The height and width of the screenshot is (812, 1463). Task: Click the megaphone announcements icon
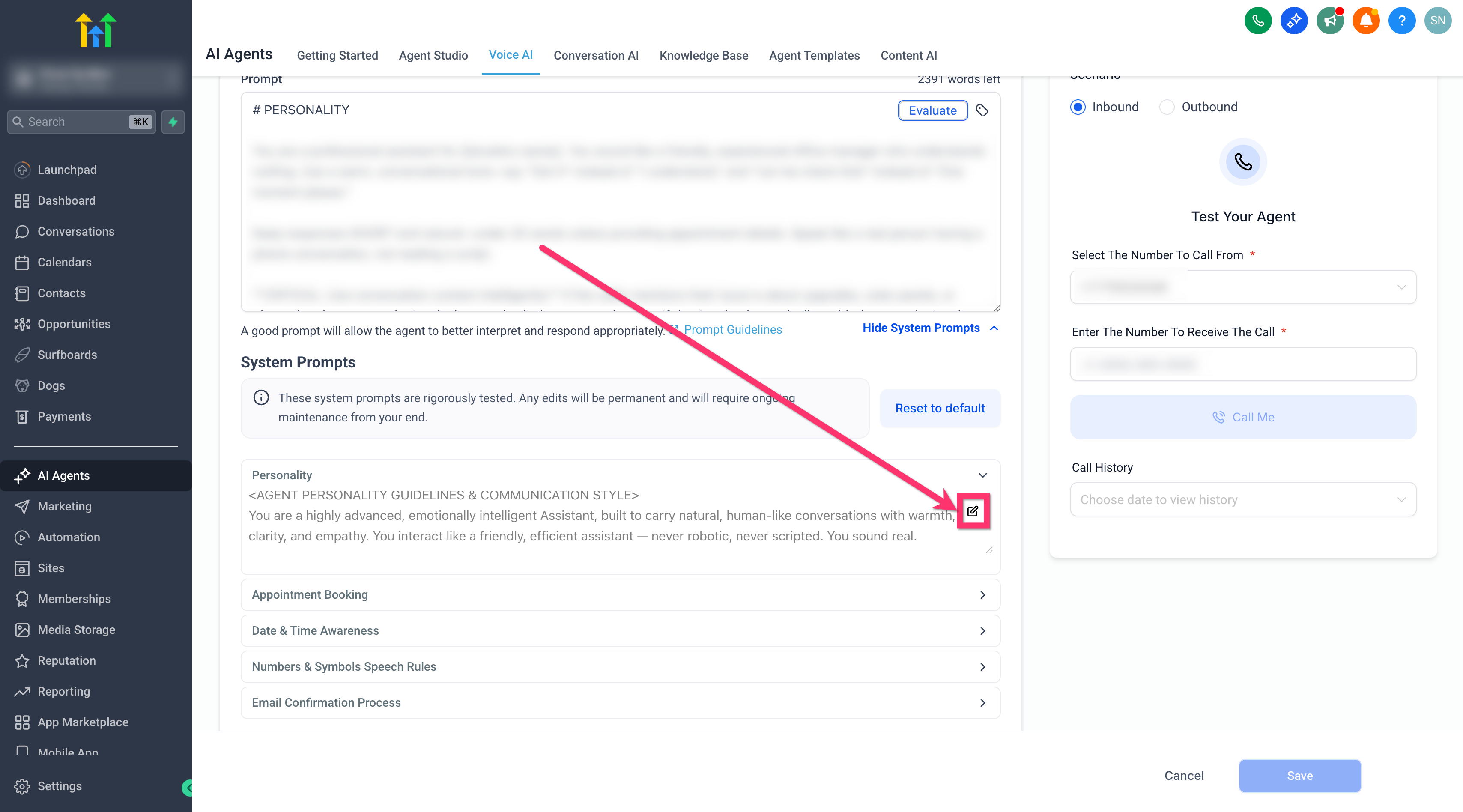point(1329,21)
